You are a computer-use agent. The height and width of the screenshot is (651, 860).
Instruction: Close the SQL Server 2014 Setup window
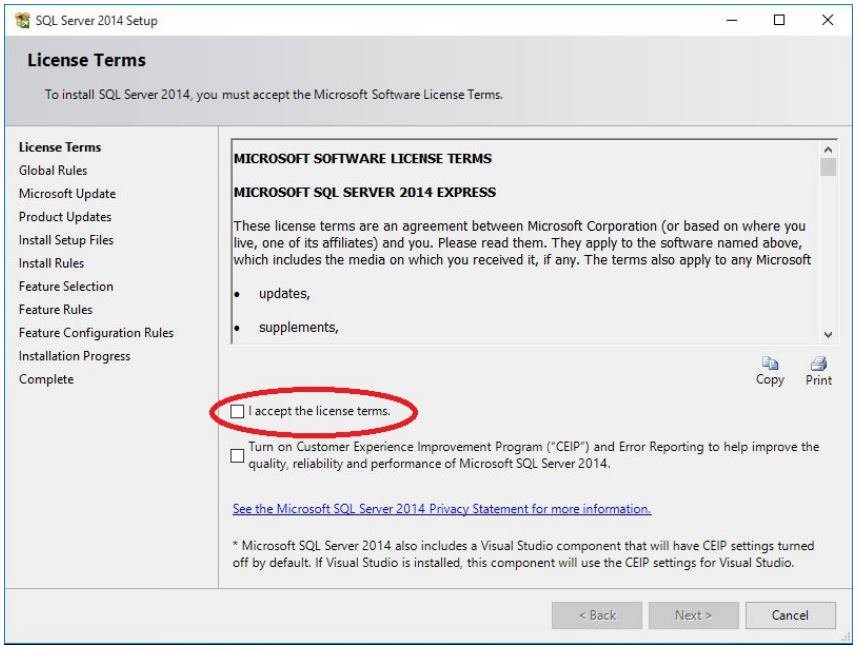point(827,20)
